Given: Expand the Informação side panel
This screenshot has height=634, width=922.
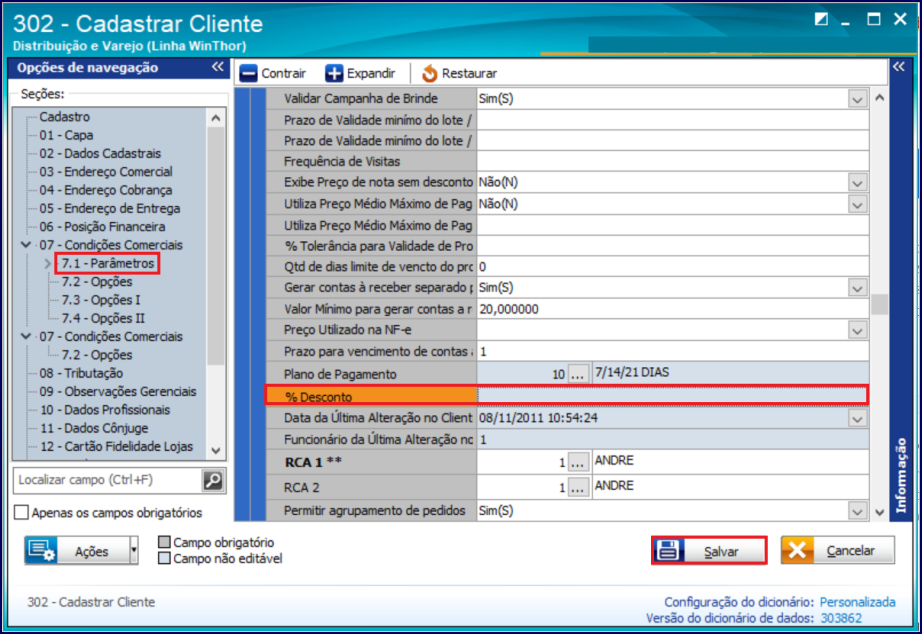Looking at the screenshot, I should tap(898, 66).
